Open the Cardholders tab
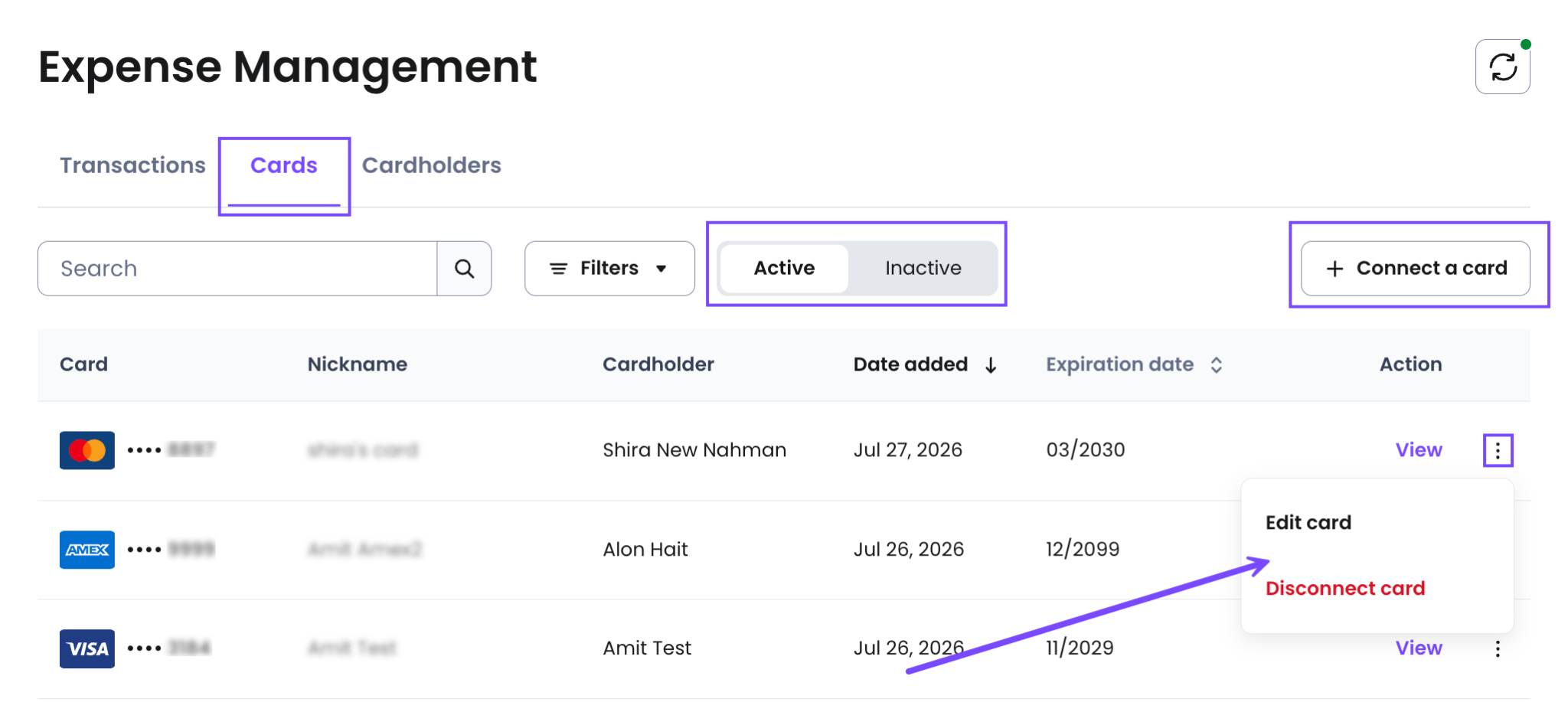The width and height of the screenshot is (1568, 702). [432, 165]
